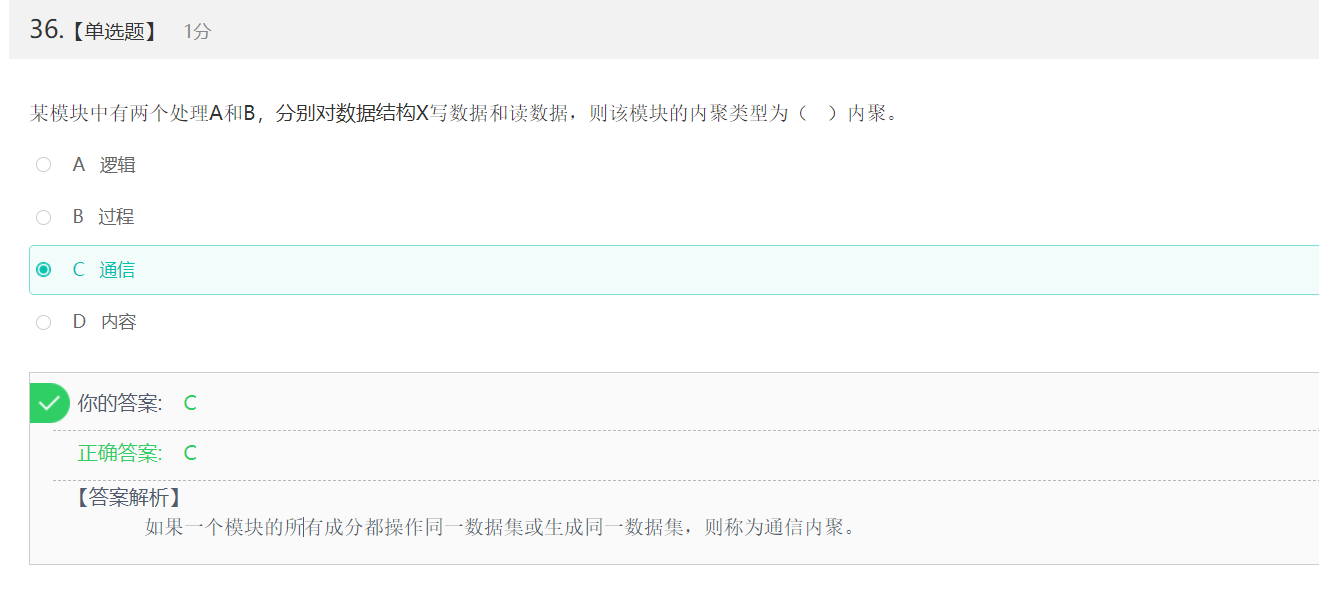Select radio button for option D 内容
The width and height of the screenshot is (1319, 607).
point(43,322)
